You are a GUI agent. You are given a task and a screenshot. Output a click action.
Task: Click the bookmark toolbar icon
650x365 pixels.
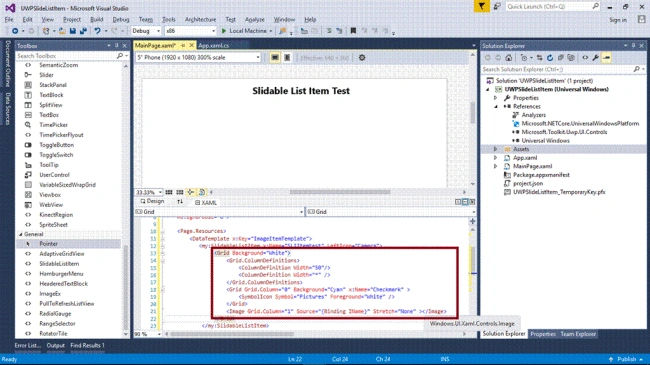tap(353, 31)
